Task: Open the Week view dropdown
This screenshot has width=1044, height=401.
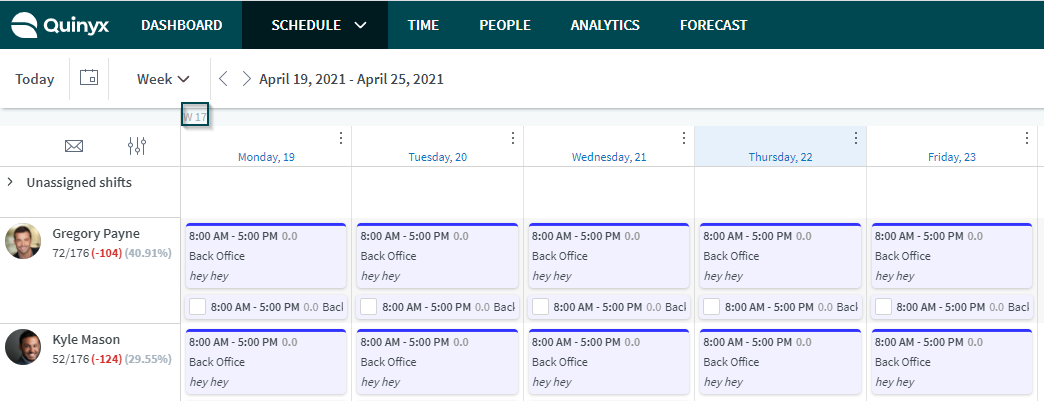Action: pyautogui.click(x=163, y=79)
